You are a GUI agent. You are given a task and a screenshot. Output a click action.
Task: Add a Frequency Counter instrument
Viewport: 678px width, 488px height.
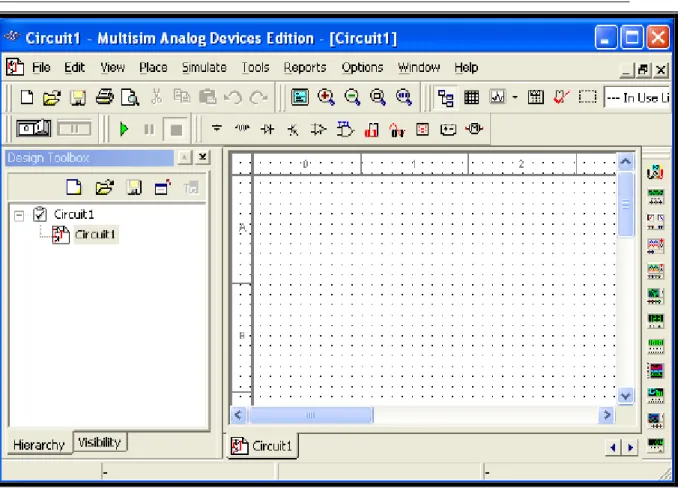coord(656,321)
